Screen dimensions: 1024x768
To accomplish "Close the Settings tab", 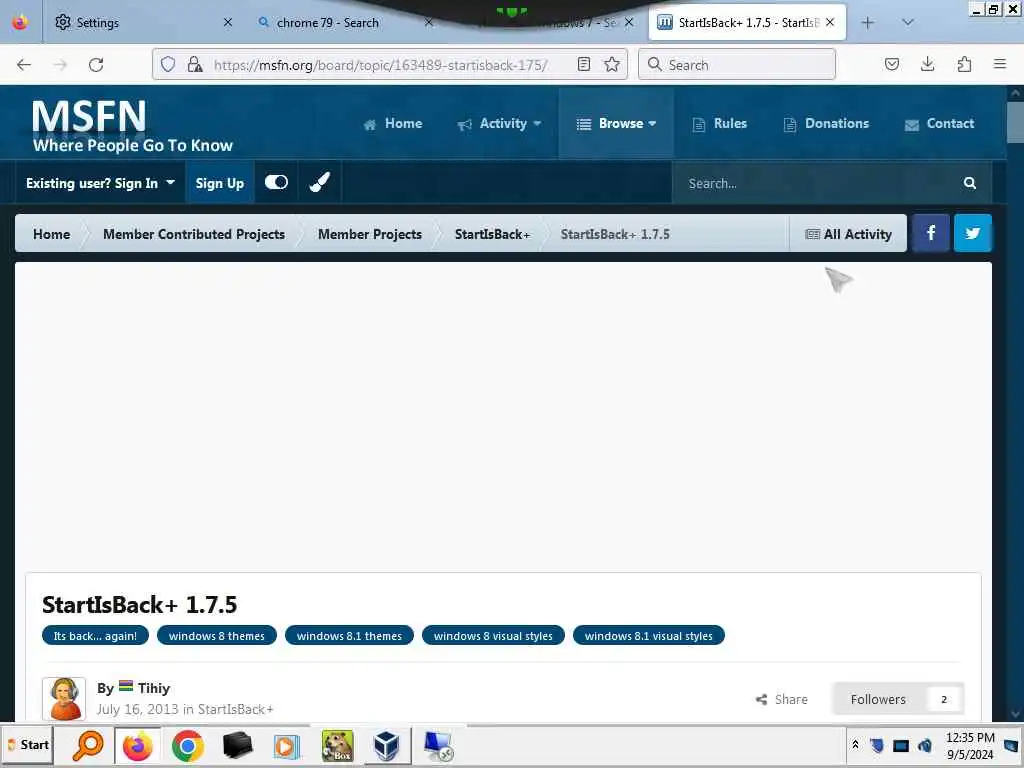I will coord(227,23).
